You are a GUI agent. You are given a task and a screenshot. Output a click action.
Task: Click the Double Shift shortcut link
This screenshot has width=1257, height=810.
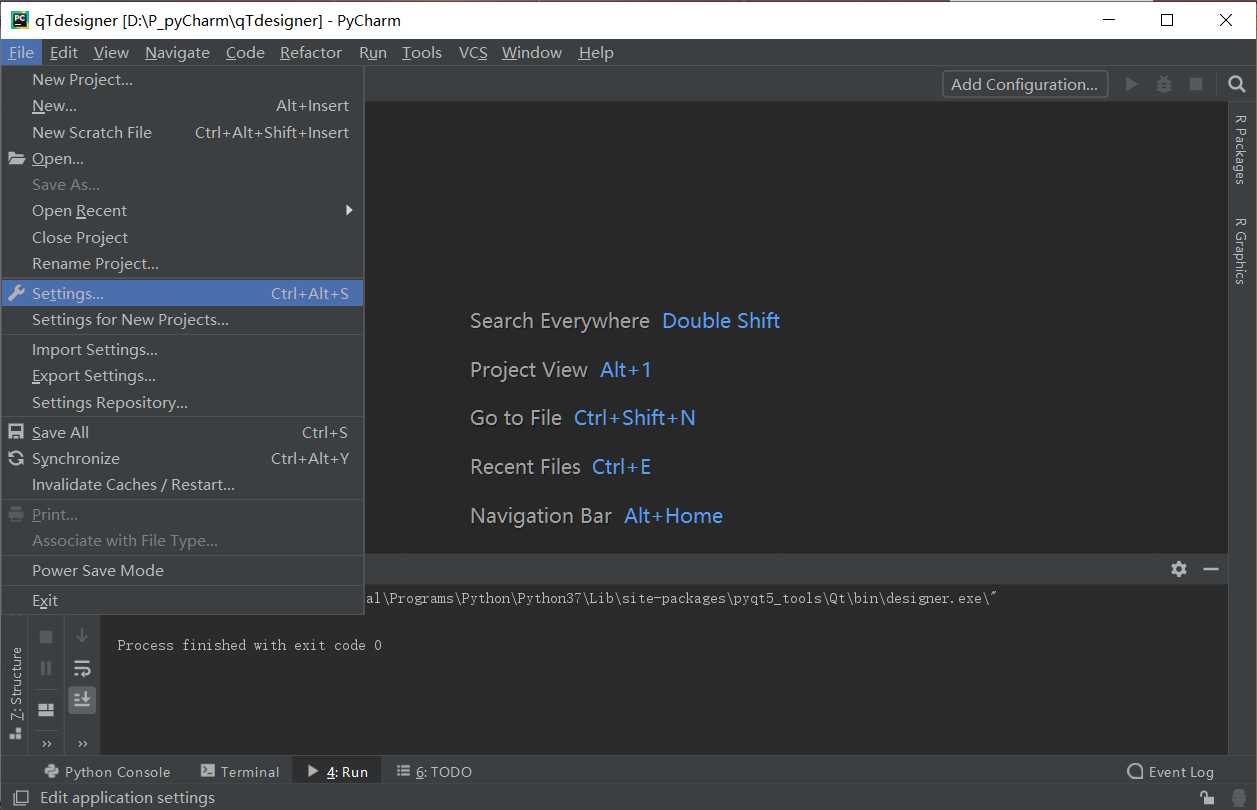coord(721,321)
